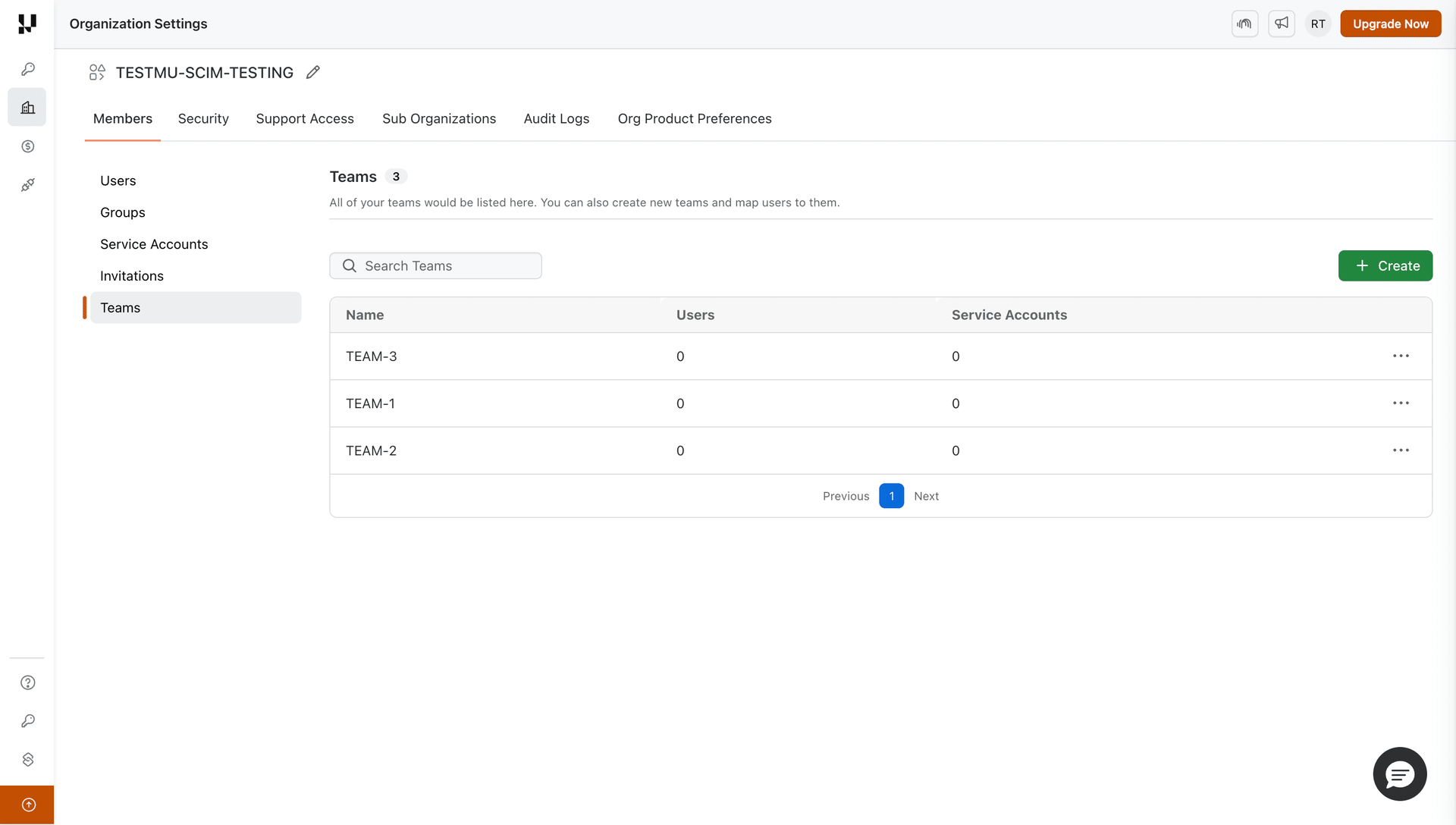The width and height of the screenshot is (1456, 825).
Task: Select Service Accounts in the side menu
Action: click(154, 244)
